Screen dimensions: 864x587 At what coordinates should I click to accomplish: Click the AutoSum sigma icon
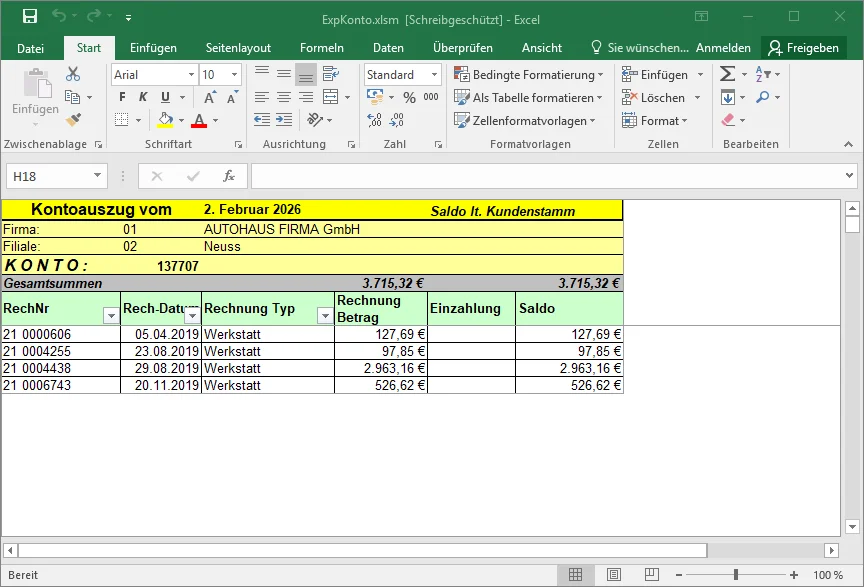tap(727, 74)
